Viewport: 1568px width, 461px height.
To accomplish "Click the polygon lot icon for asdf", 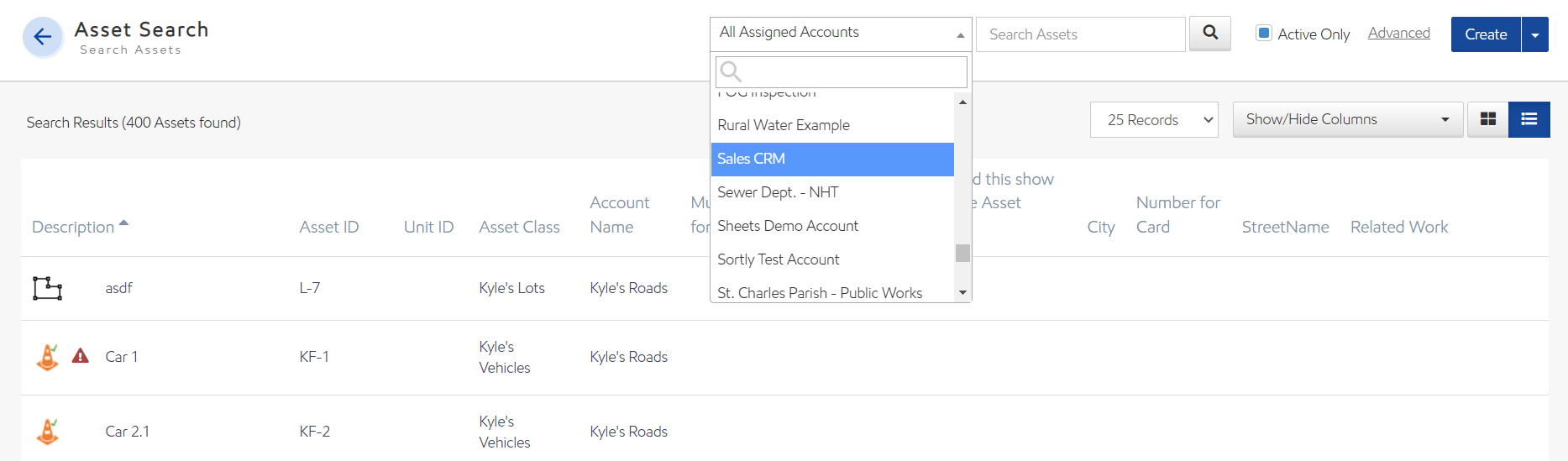I will [x=48, y=288].
